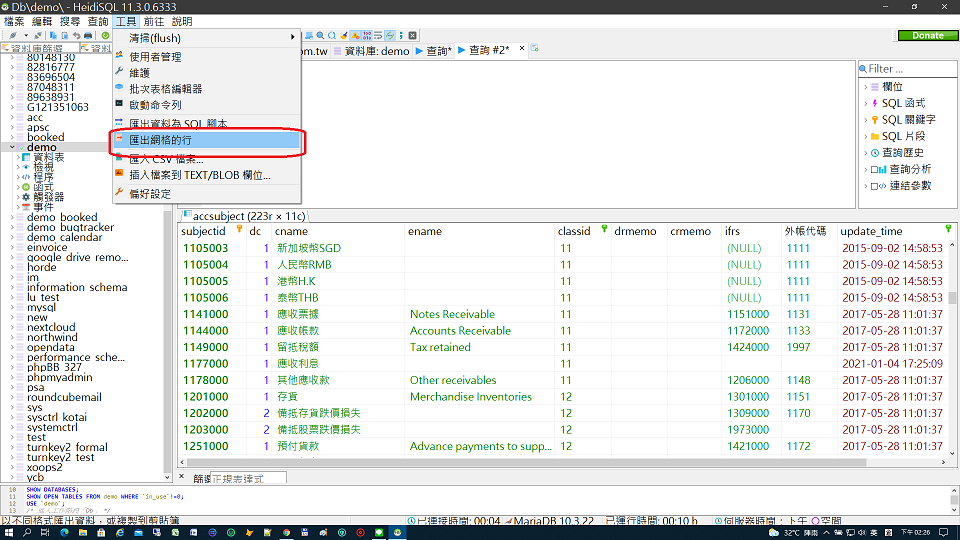Image resolution: width=960 pixels, height=540 pixels.
Task: Click the copy toolbar icon
Action: (x=53, y=36)
